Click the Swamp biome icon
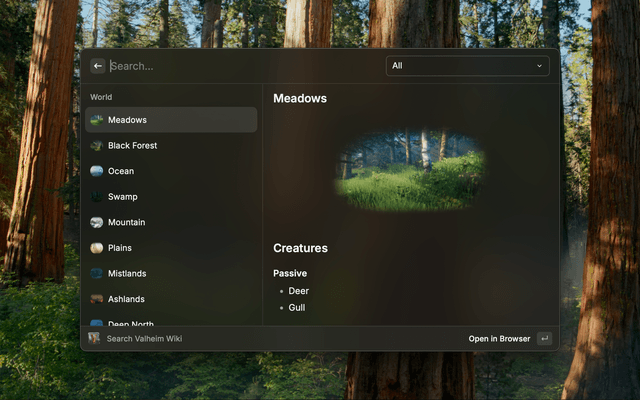This screenshot has width=640, height=400. 96,197
